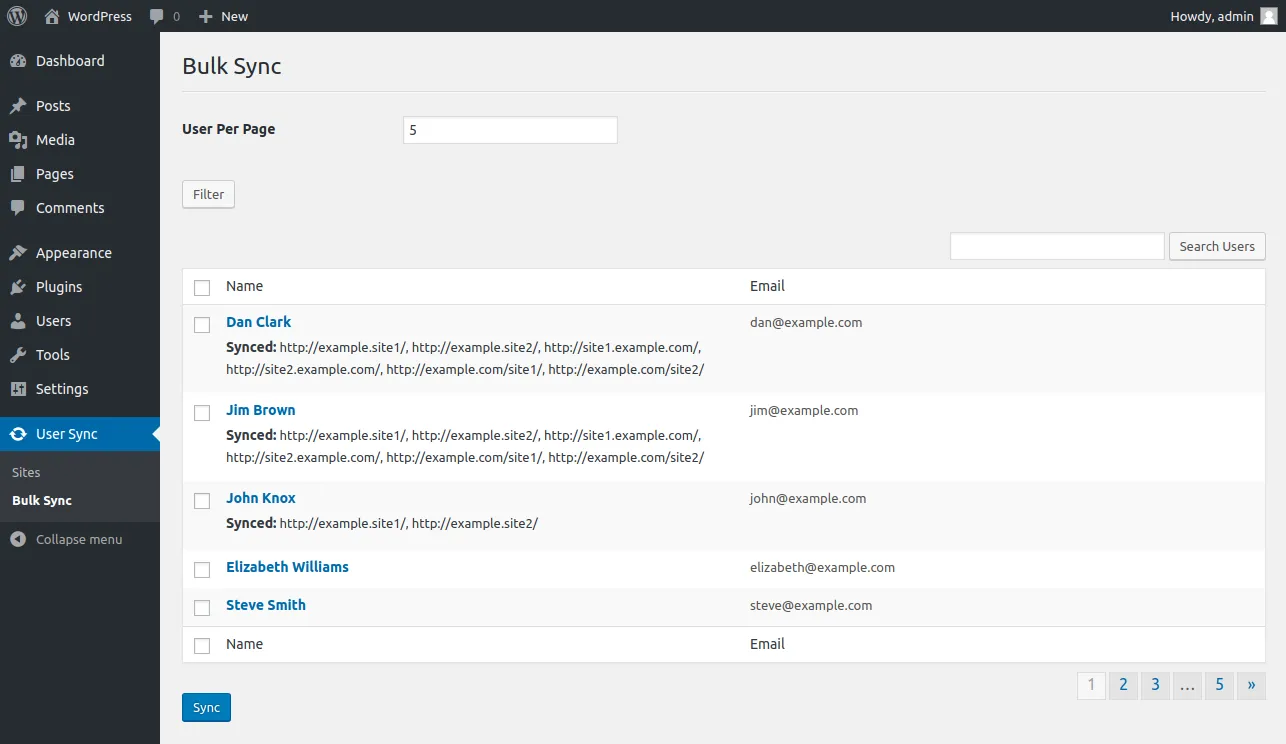The height and width of the screenshot is (744, 1286).
Task: Click the Search Users button
Action: 1217,246
